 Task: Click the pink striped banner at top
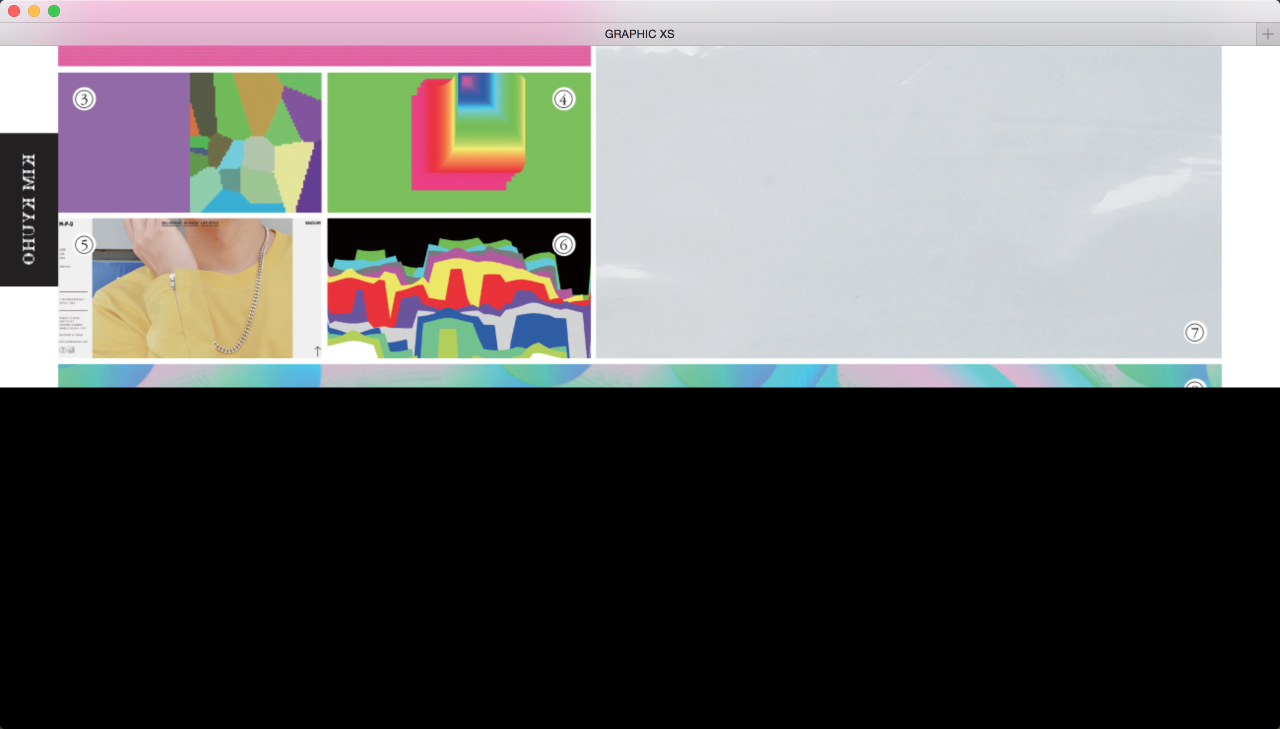tap(324, 56)
